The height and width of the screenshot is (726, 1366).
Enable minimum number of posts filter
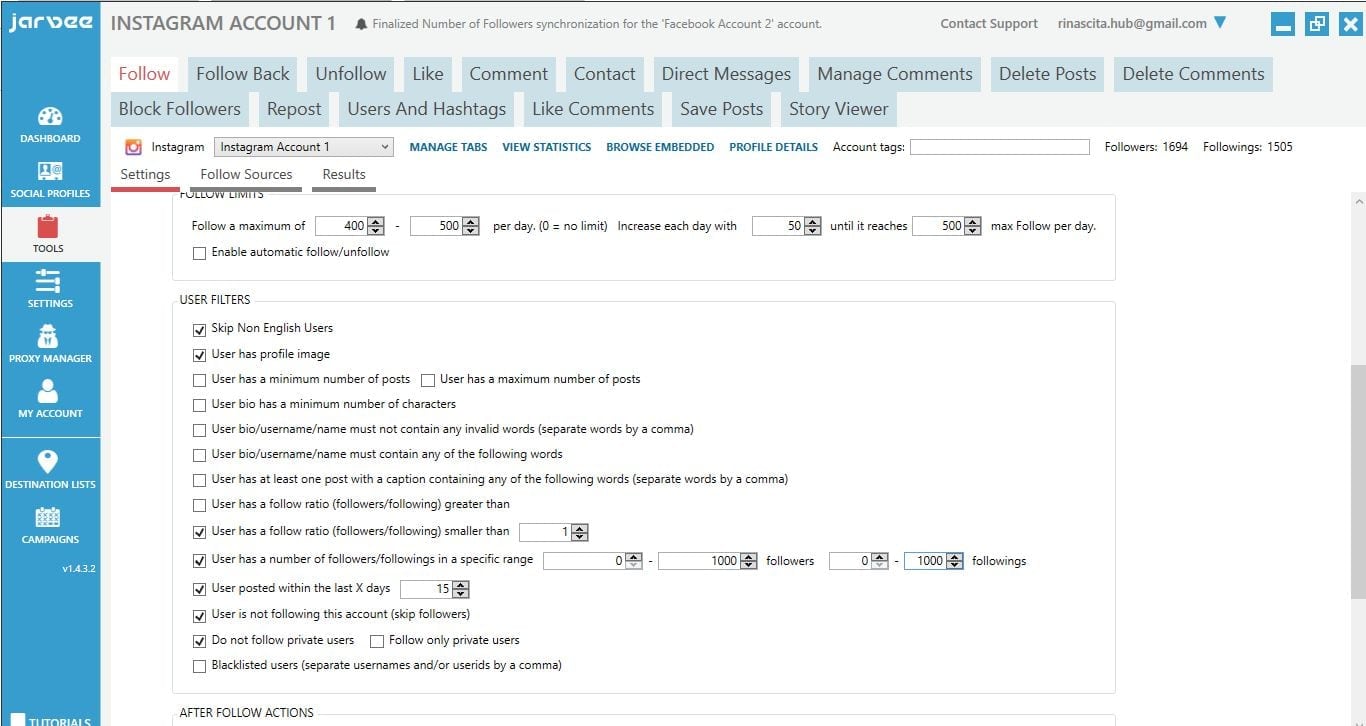(199, 380)
